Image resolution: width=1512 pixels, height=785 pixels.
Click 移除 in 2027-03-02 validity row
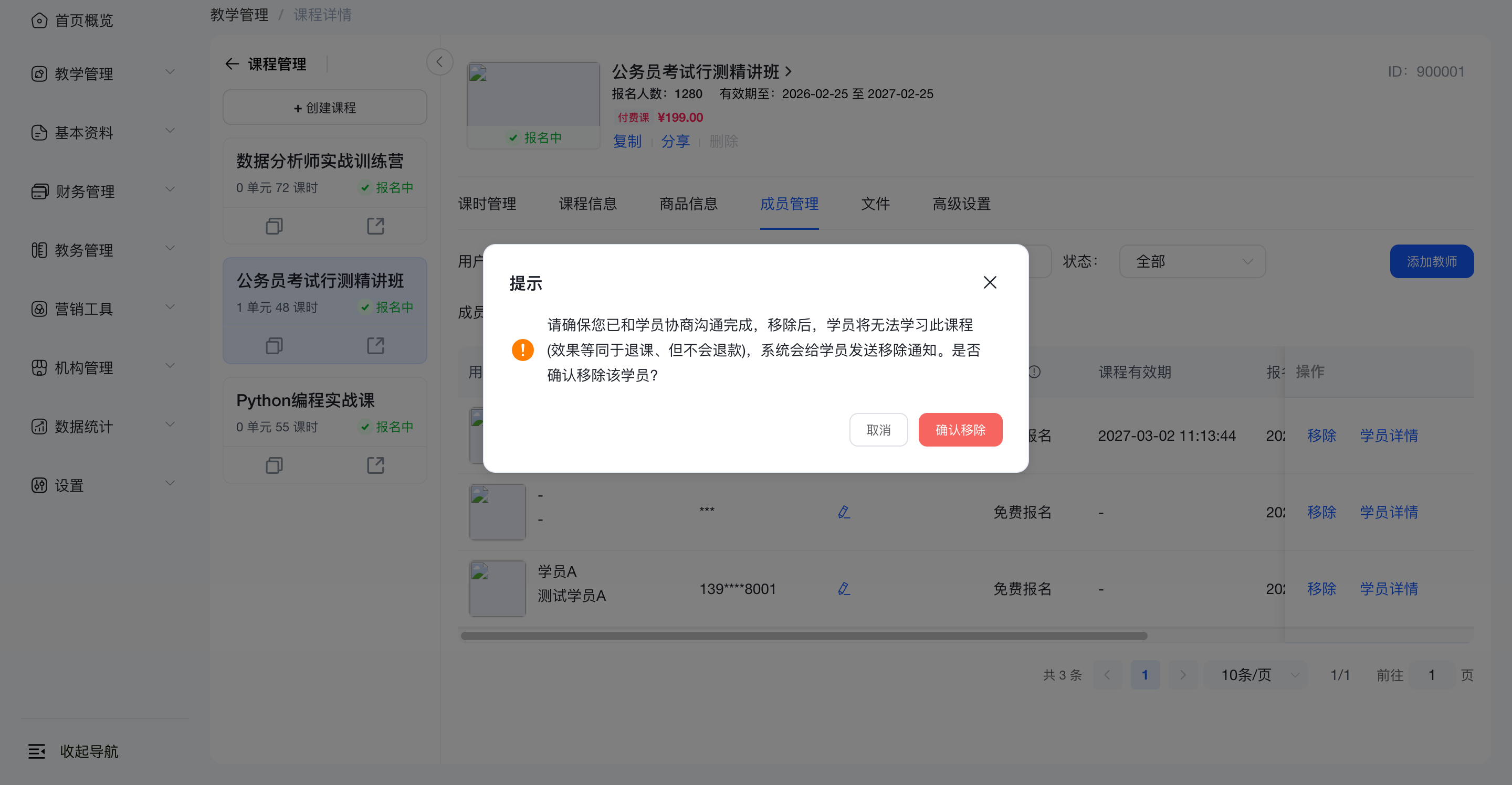click(x=1321, y=436)
